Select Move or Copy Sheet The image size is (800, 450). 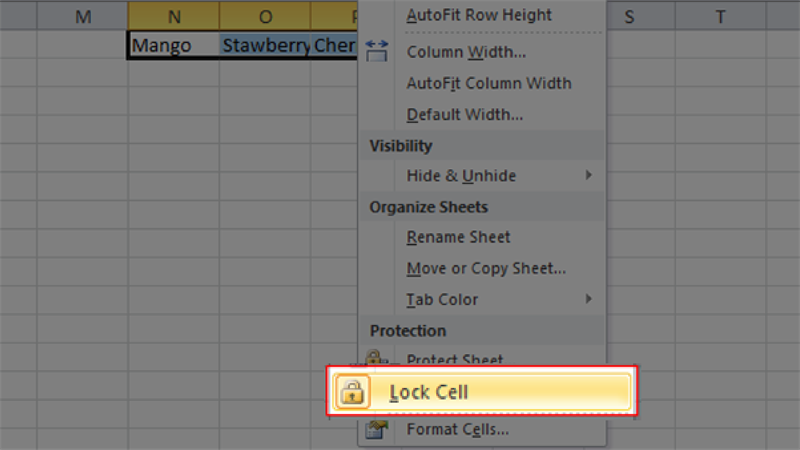pos(486,268)
